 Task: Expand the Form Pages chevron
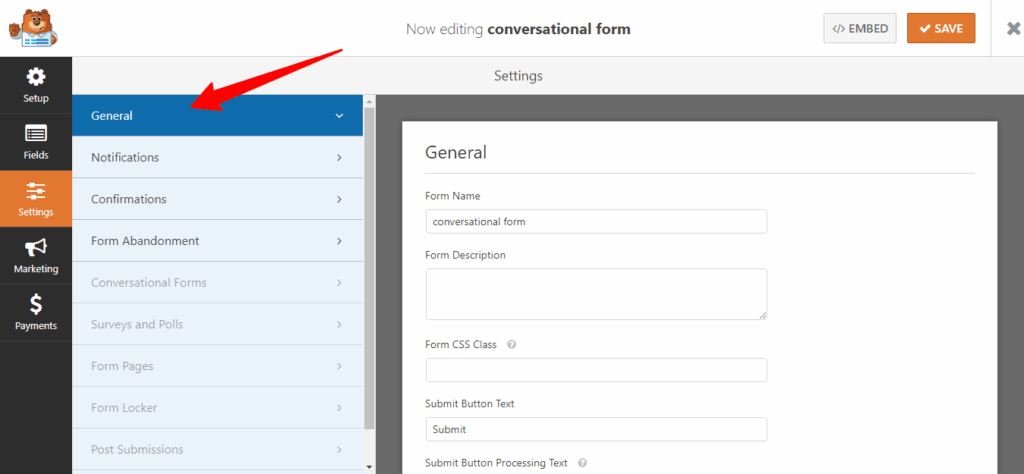(x=339, y=366)
